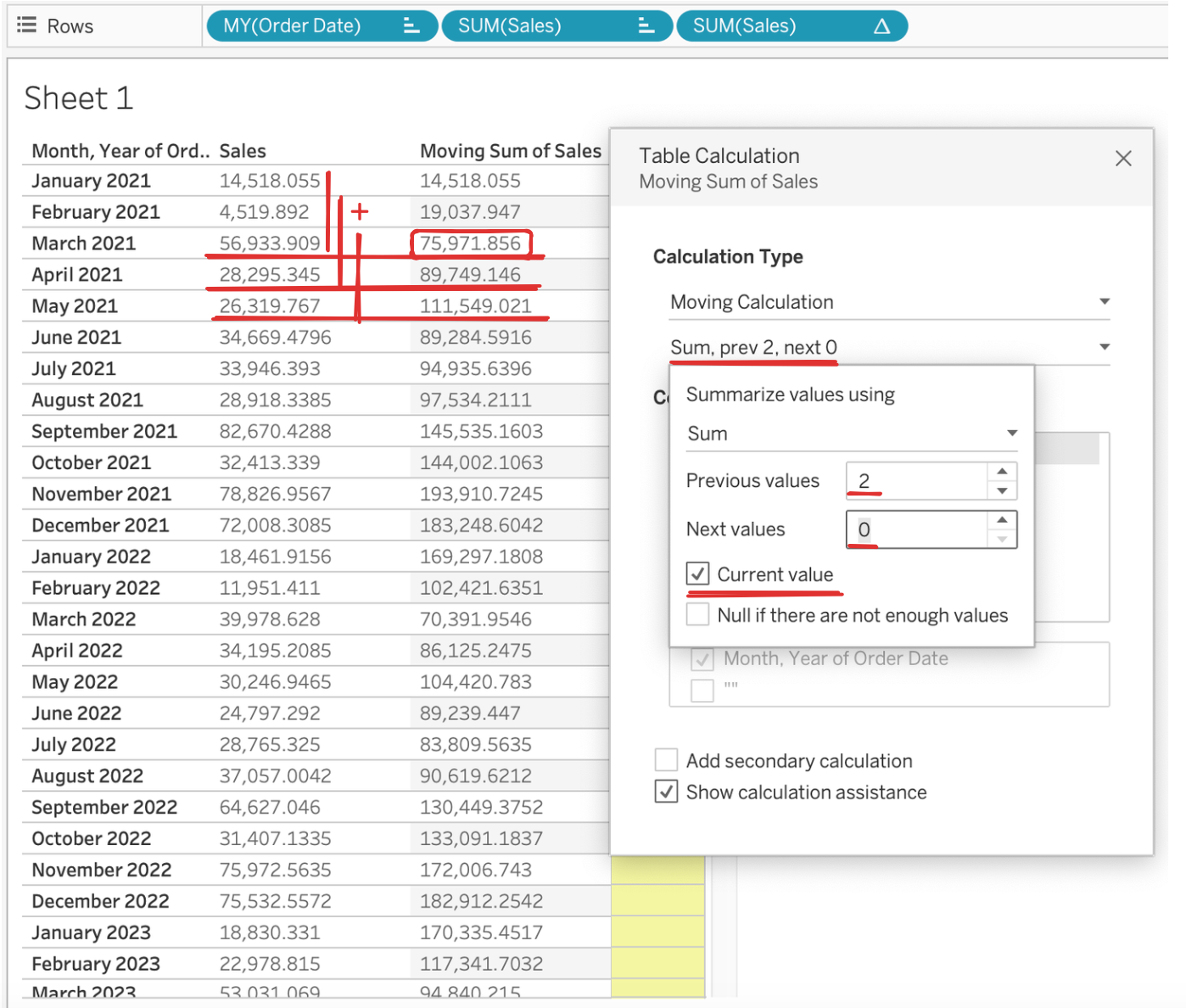Uncheck the Current value checkbox
This screenshot has height=1008, width=1186.
click(698, 574)
